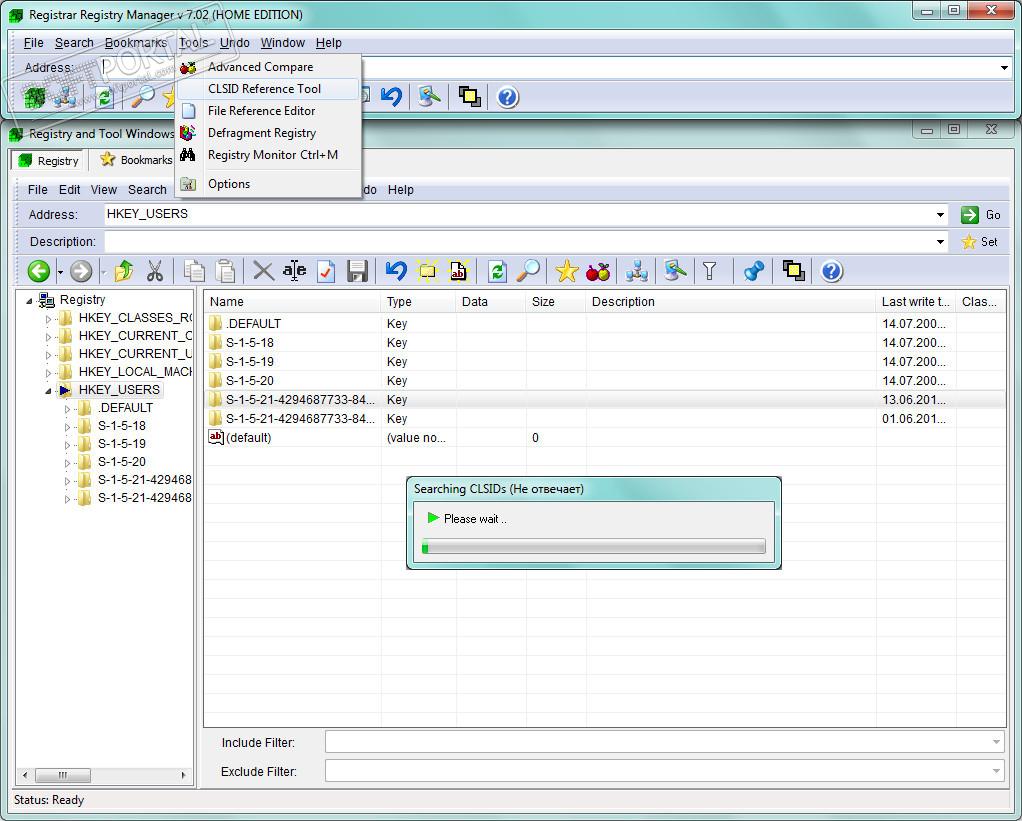Click the Save floppy disk icon
This screenshot has width=1022, height=821.
[357, 271]
